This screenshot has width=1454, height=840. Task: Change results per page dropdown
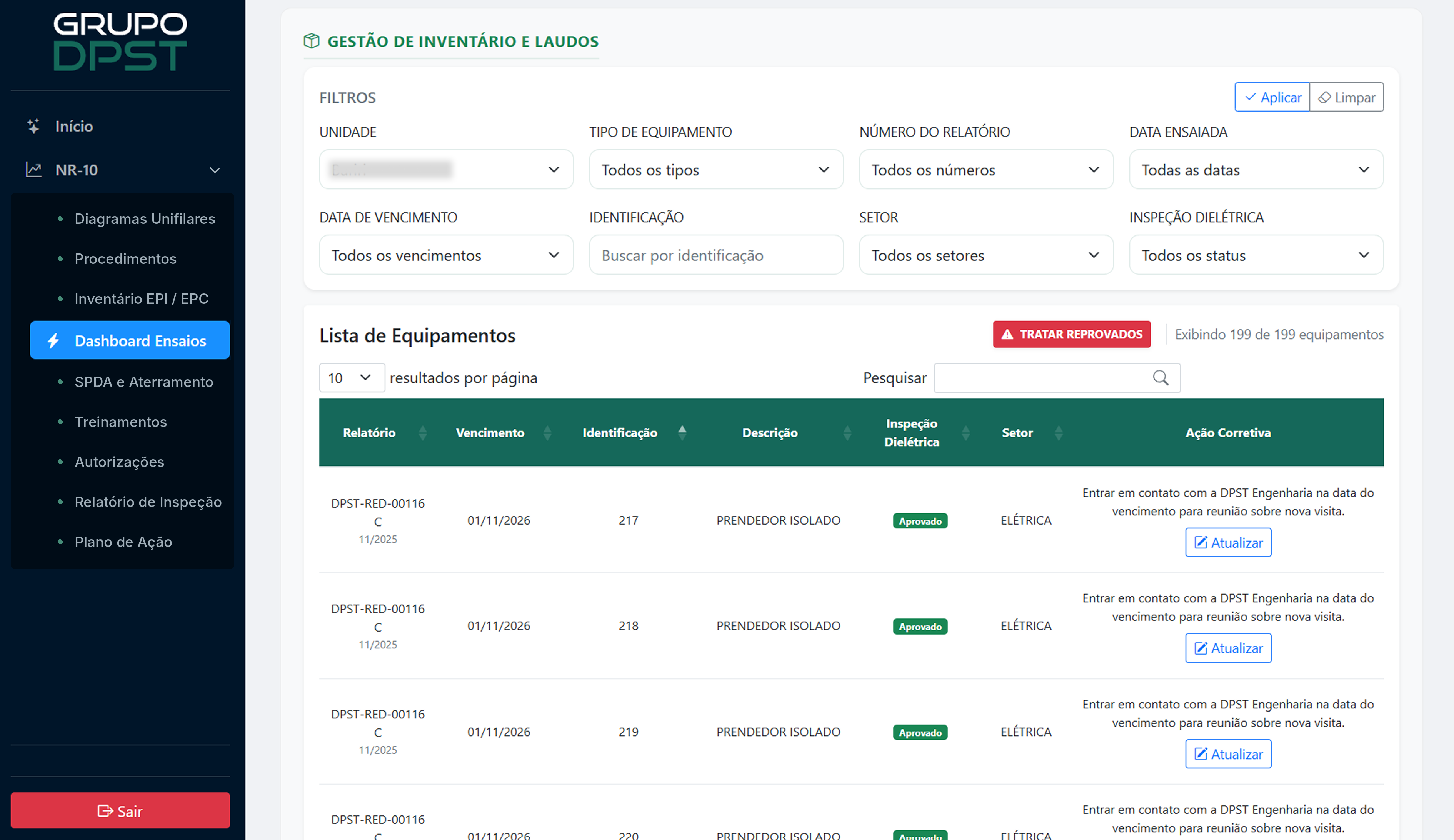[x=352, y=378]
